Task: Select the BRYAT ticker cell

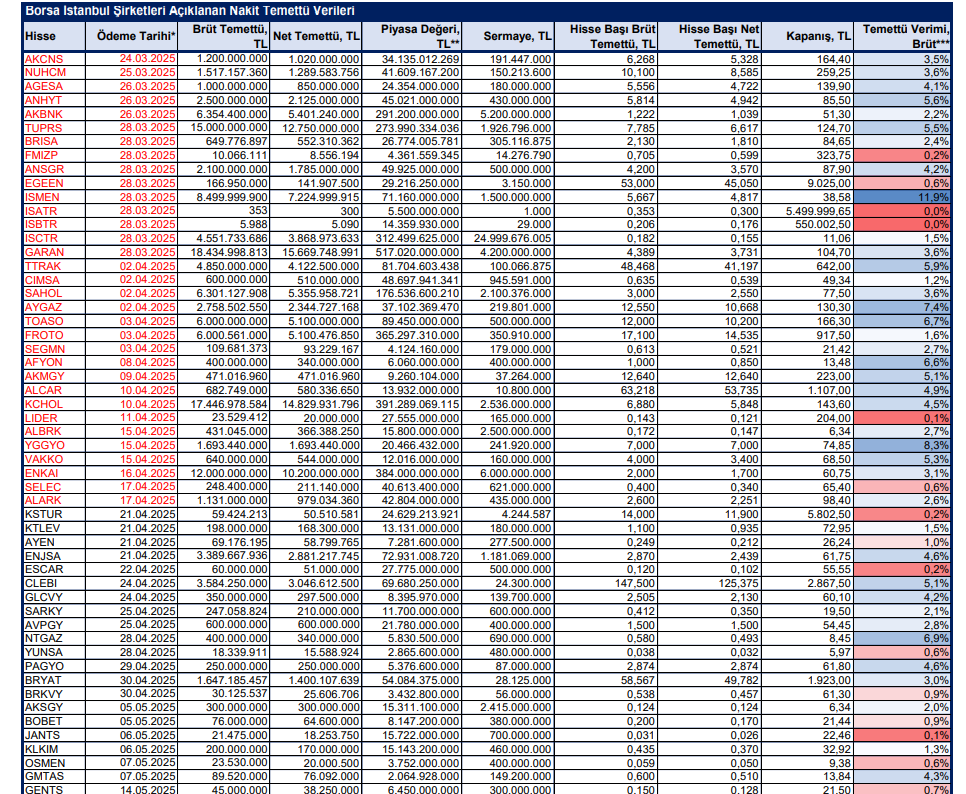Action: coord(43,680)
